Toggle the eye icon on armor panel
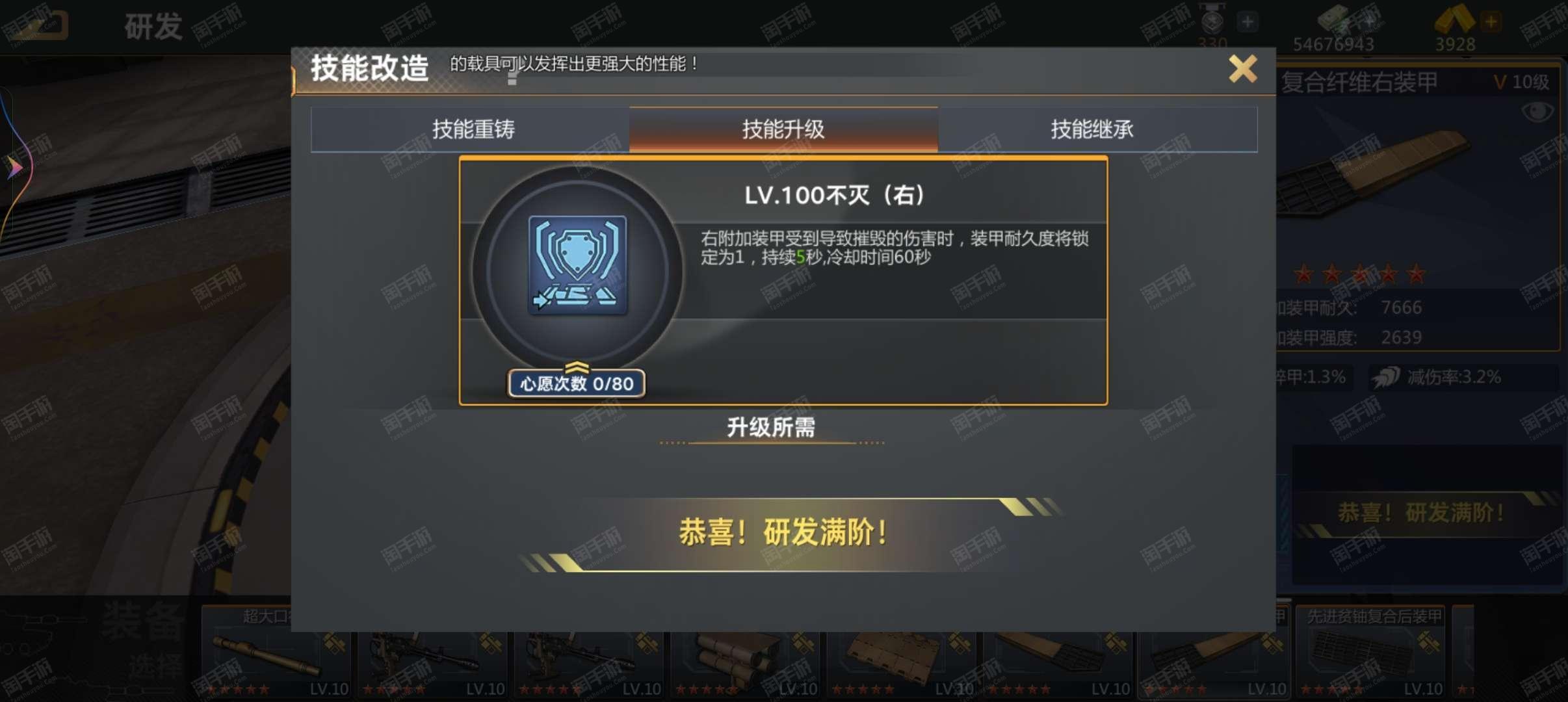 (1537, 112)
